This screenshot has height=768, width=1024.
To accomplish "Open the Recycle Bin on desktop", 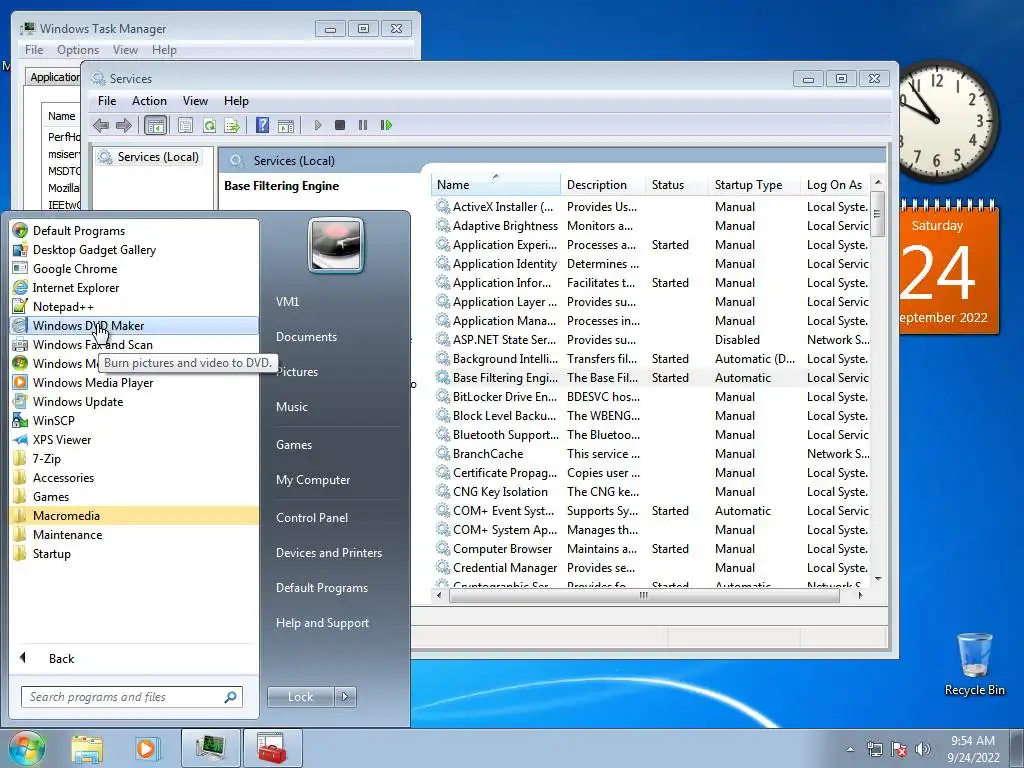I will [x=974, y=664].
